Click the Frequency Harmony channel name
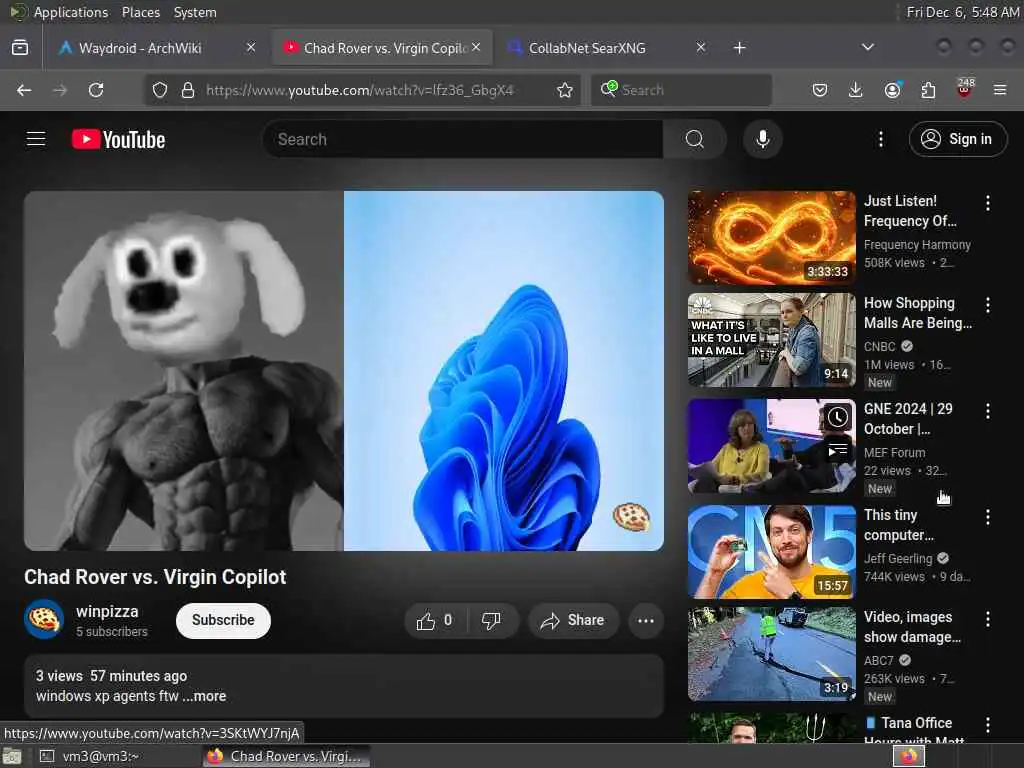Image resolution: width=1024 pixels, height=768 pixels. (x=917, y=245)
